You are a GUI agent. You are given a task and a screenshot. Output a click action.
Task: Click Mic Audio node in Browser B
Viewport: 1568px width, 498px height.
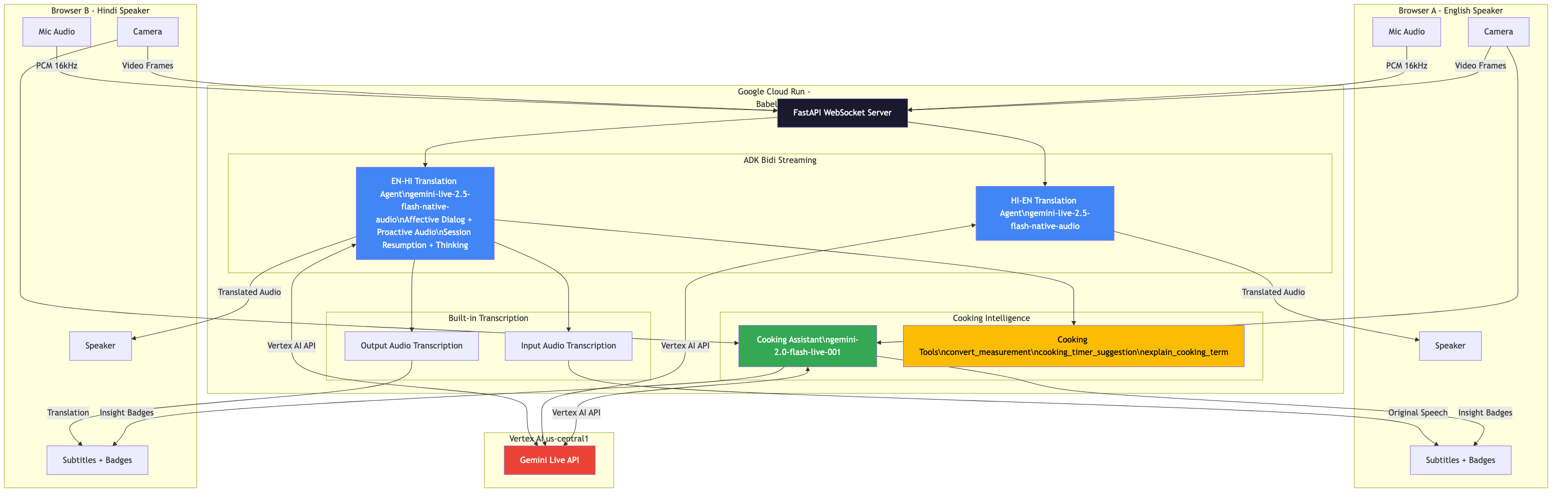tap(56, 31)
